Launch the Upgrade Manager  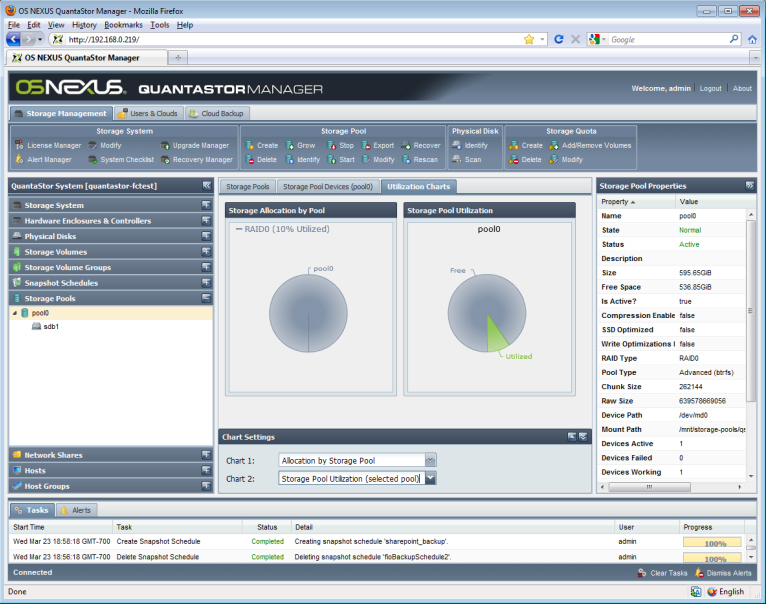[195, 146]
